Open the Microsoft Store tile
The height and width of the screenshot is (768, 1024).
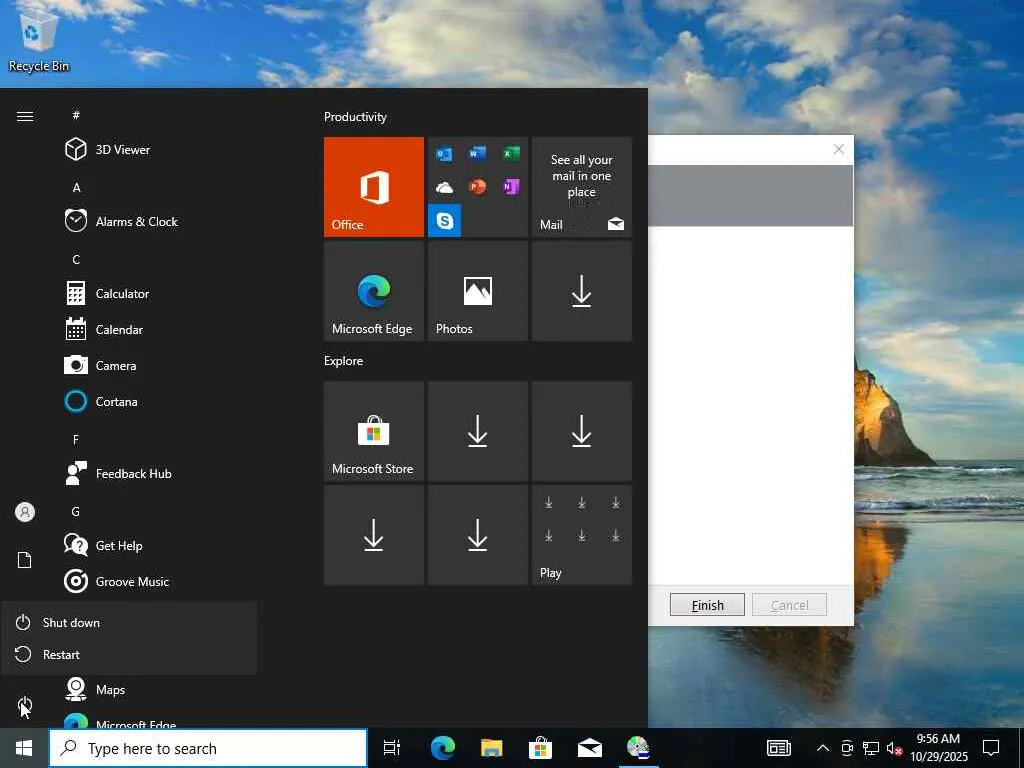coord(374,431)
